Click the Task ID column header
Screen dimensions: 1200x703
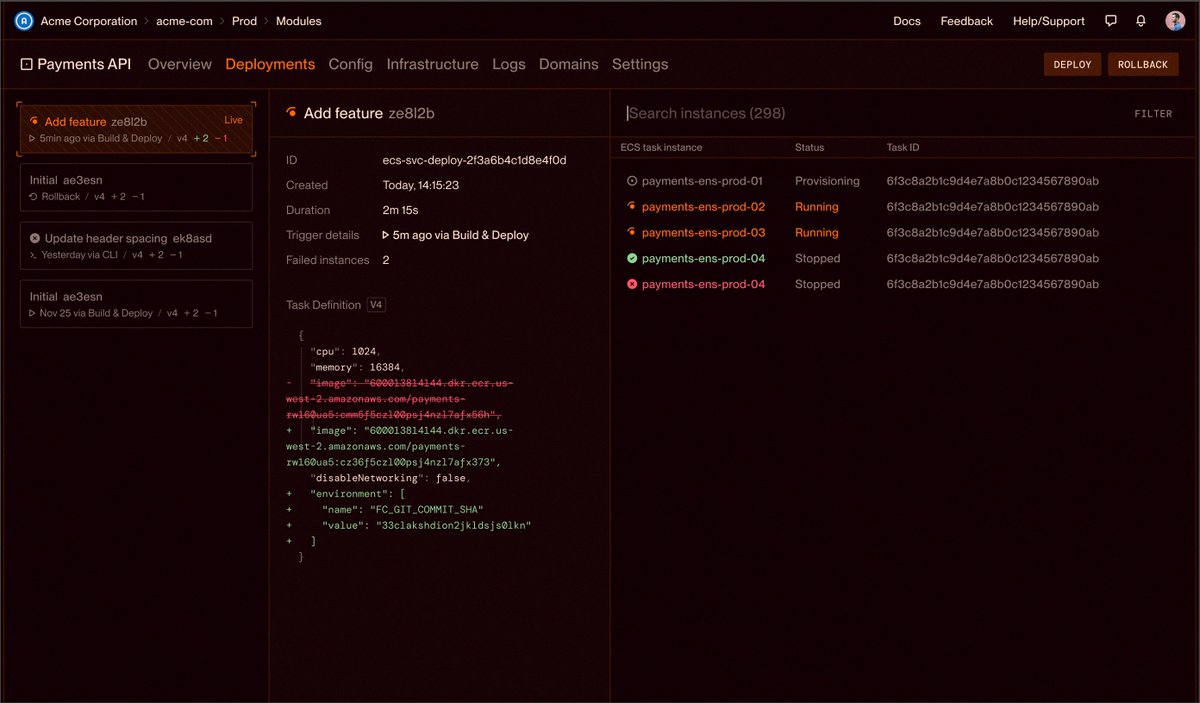point(902,147)
